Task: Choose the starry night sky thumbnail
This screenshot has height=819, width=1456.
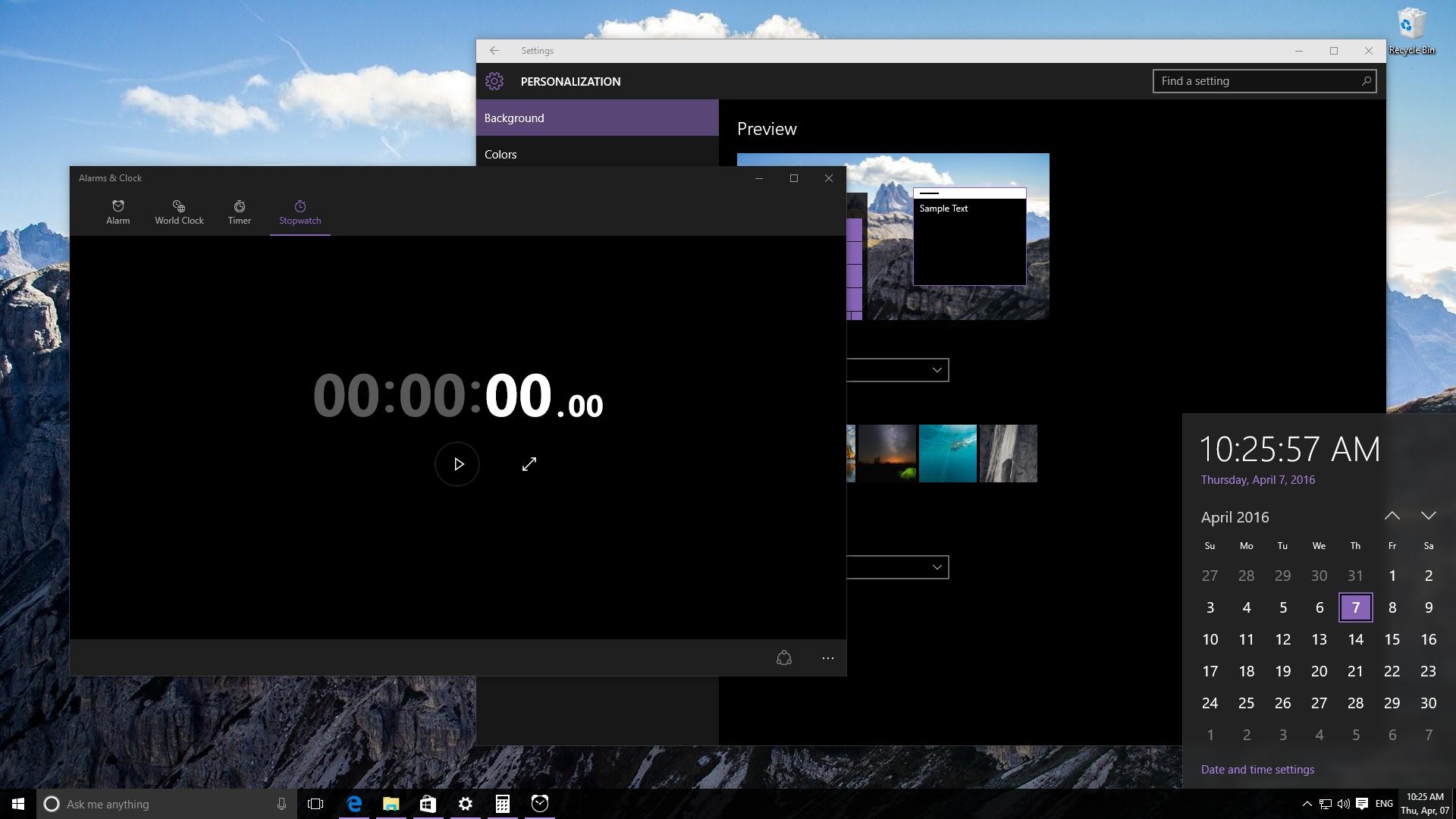Action: click(886, 453)
